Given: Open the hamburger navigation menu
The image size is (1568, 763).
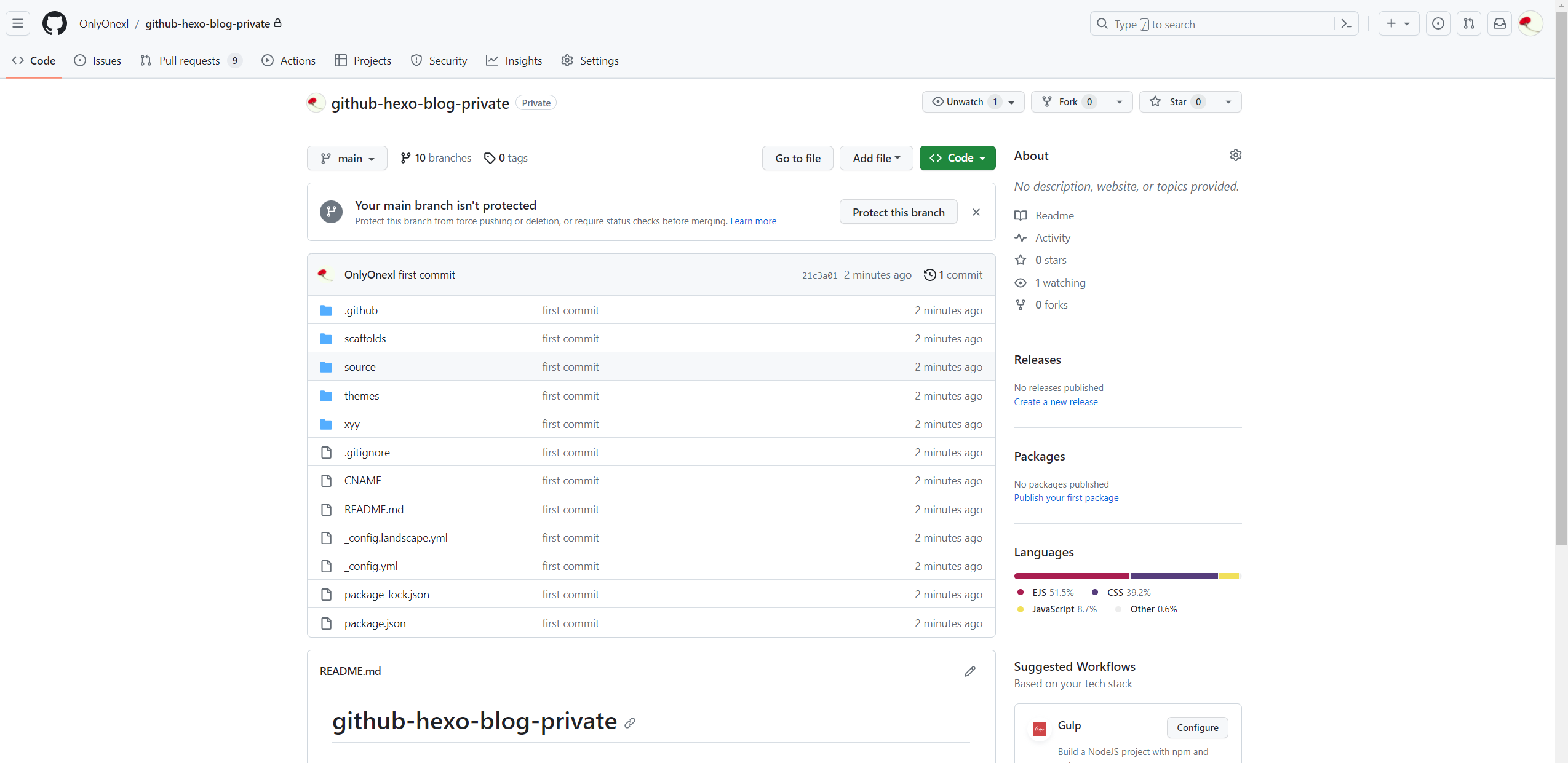Looking at the screenshot, I should pyautogui.click(x=18, y=23).
